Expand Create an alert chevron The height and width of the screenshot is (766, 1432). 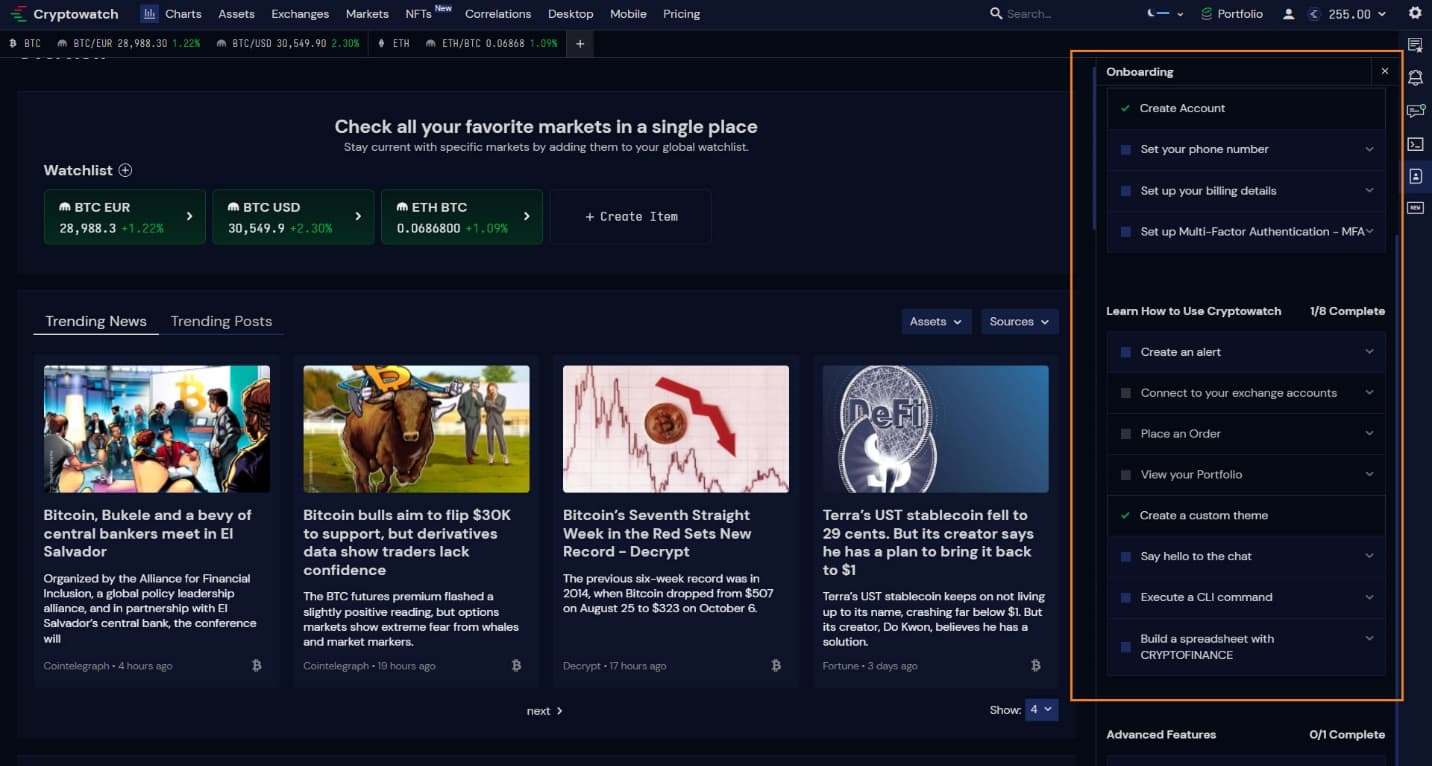click(x=1369, y=351)
